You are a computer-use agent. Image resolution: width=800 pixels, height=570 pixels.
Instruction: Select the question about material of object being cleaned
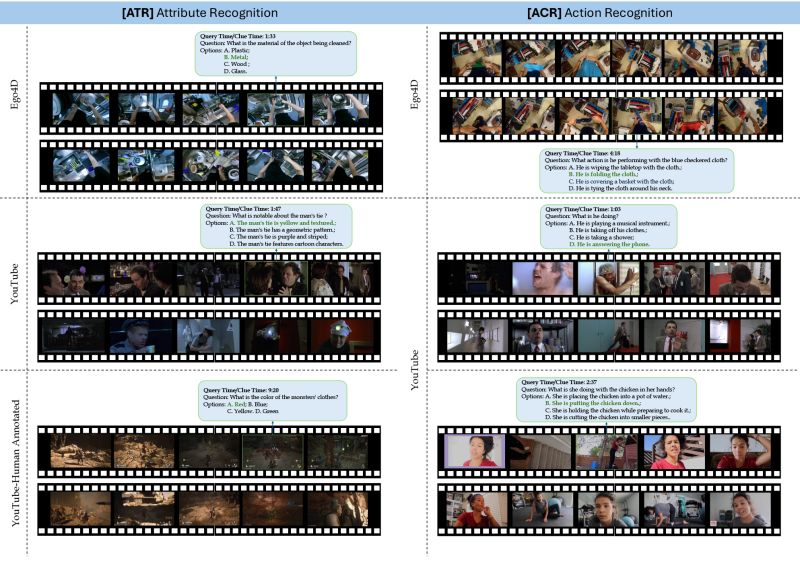[276, 43]
